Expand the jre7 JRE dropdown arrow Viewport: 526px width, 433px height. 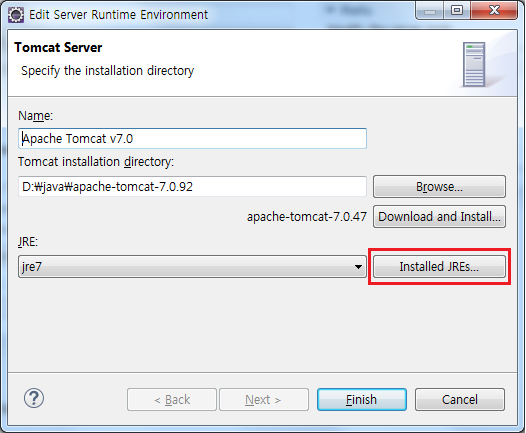tap(358, 267)
